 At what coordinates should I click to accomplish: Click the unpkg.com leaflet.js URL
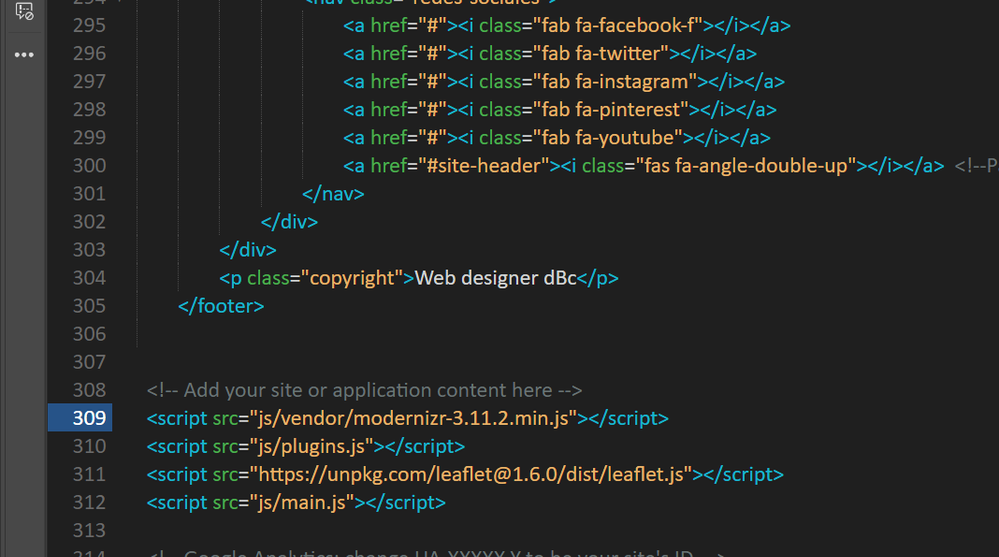click(x=471, y=474)
